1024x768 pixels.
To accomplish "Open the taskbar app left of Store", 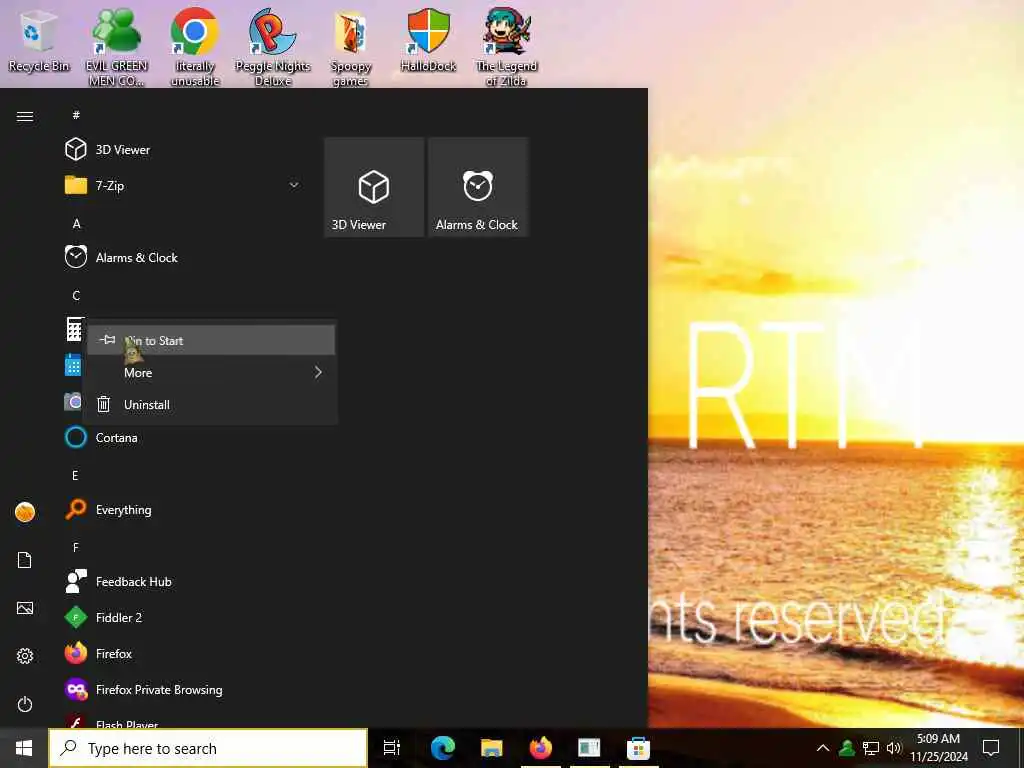I will click(589, 748).
